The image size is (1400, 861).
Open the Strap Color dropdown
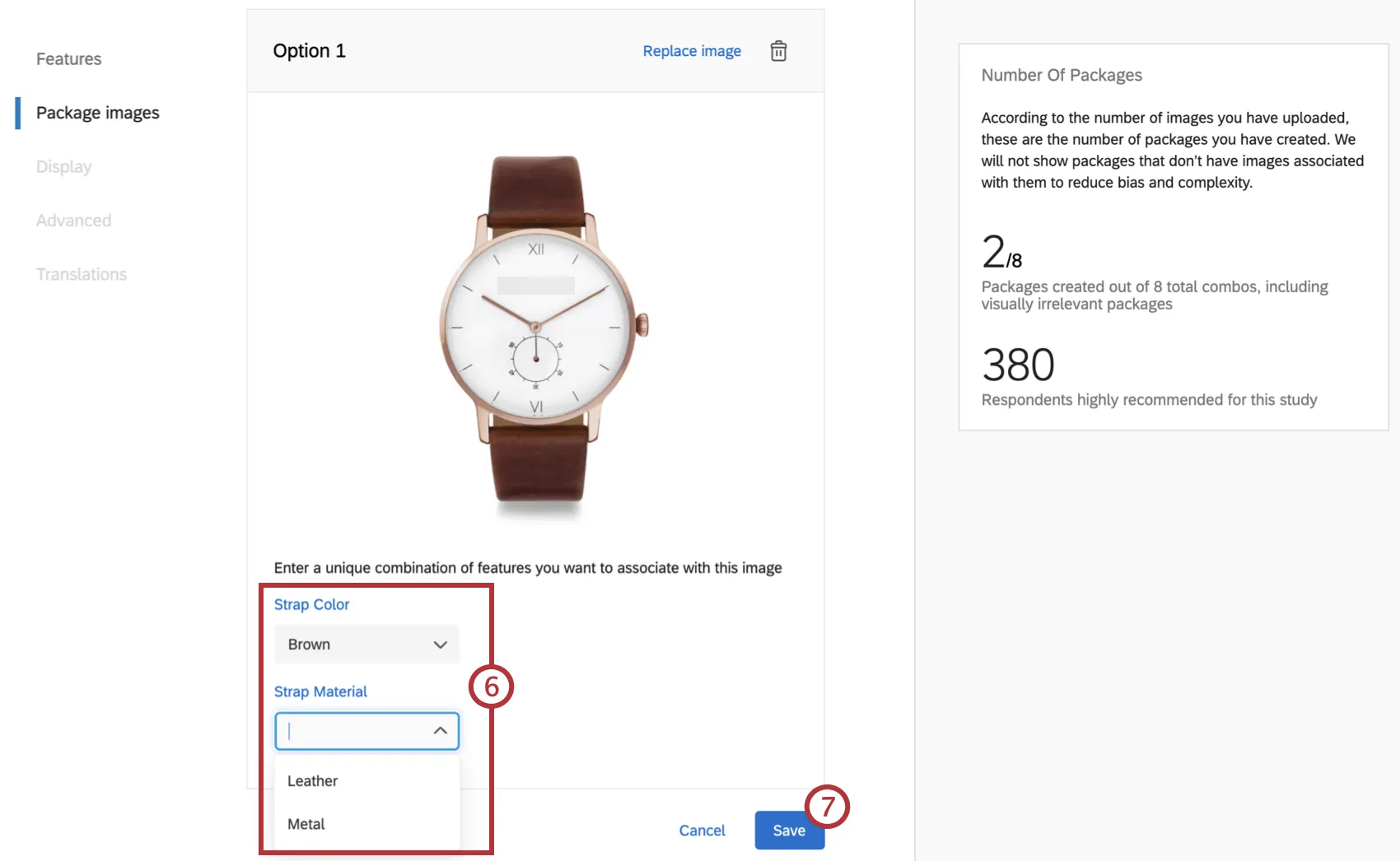[366, 645]
